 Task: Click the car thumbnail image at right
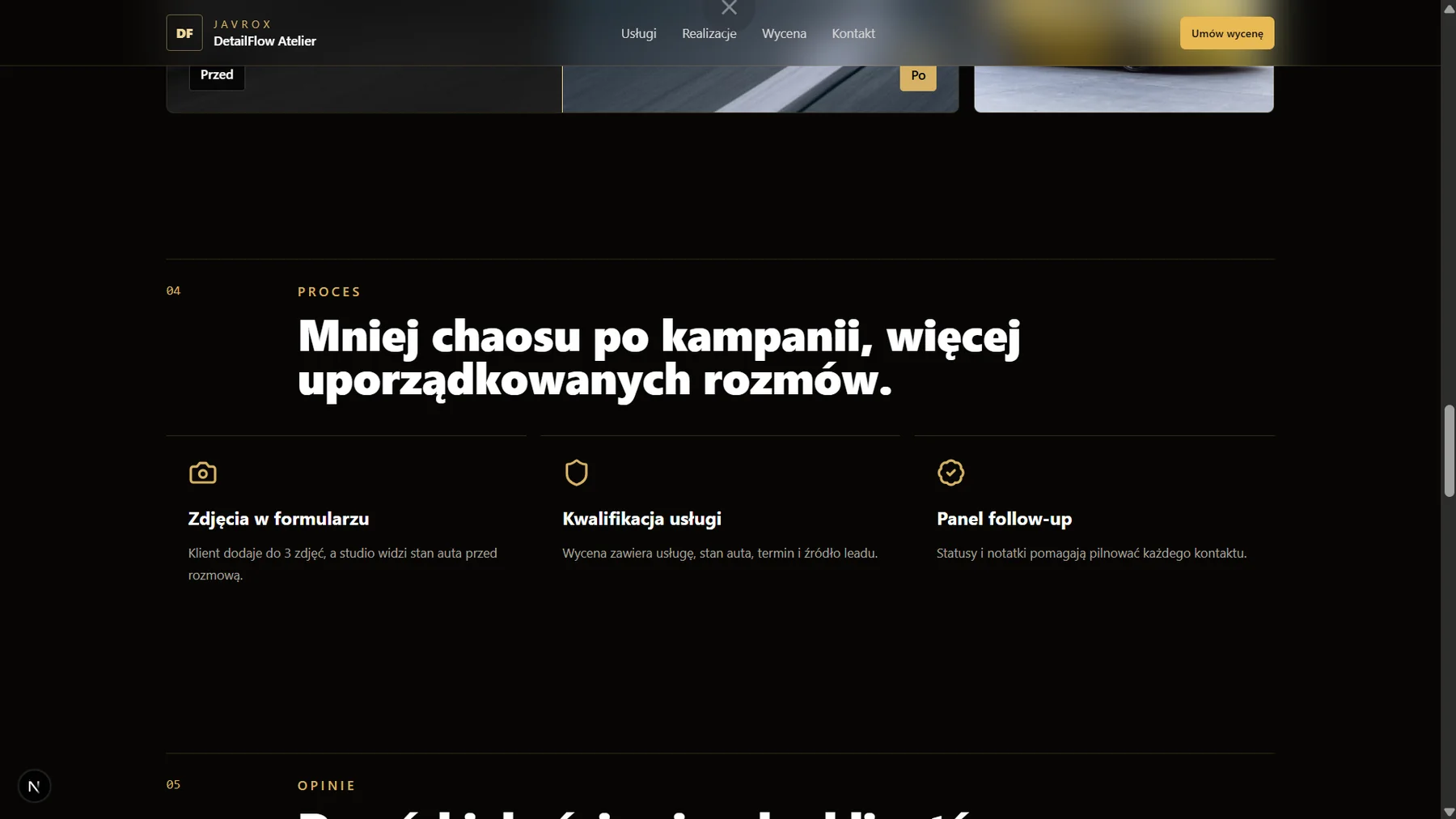coord(1124,89)
